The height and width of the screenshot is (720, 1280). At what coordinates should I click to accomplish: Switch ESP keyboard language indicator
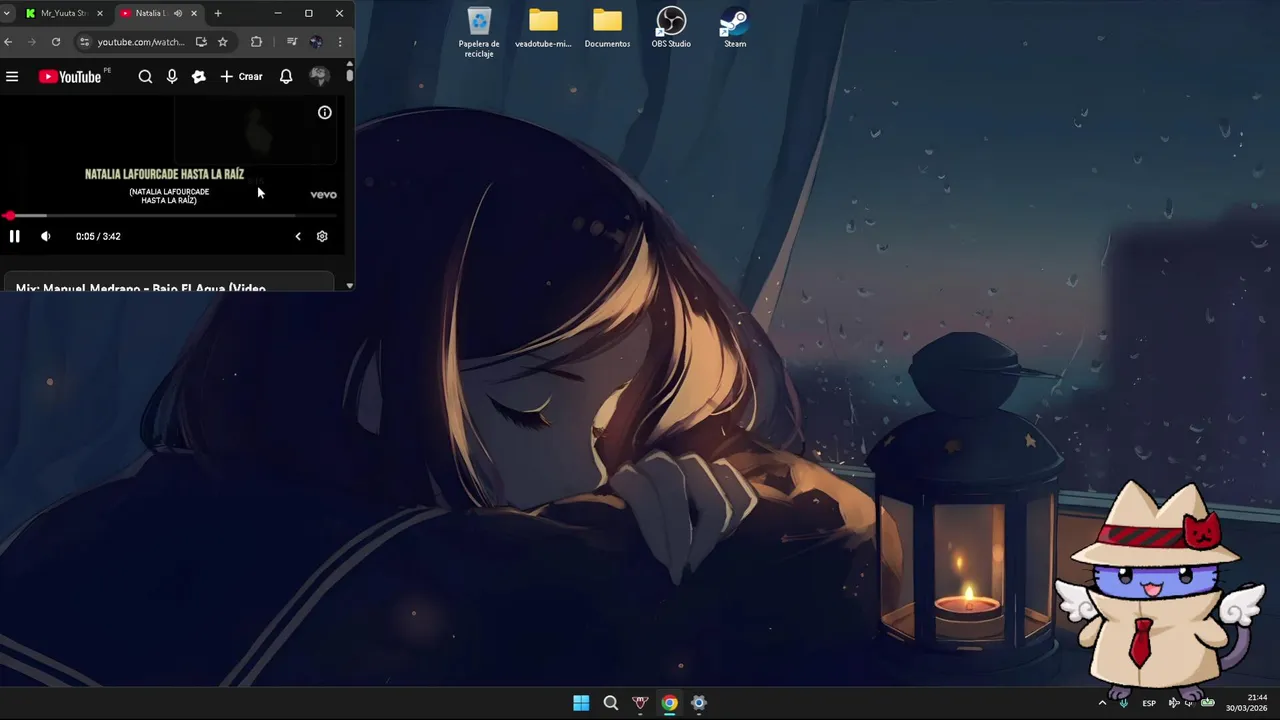(x=1149, y=703)
